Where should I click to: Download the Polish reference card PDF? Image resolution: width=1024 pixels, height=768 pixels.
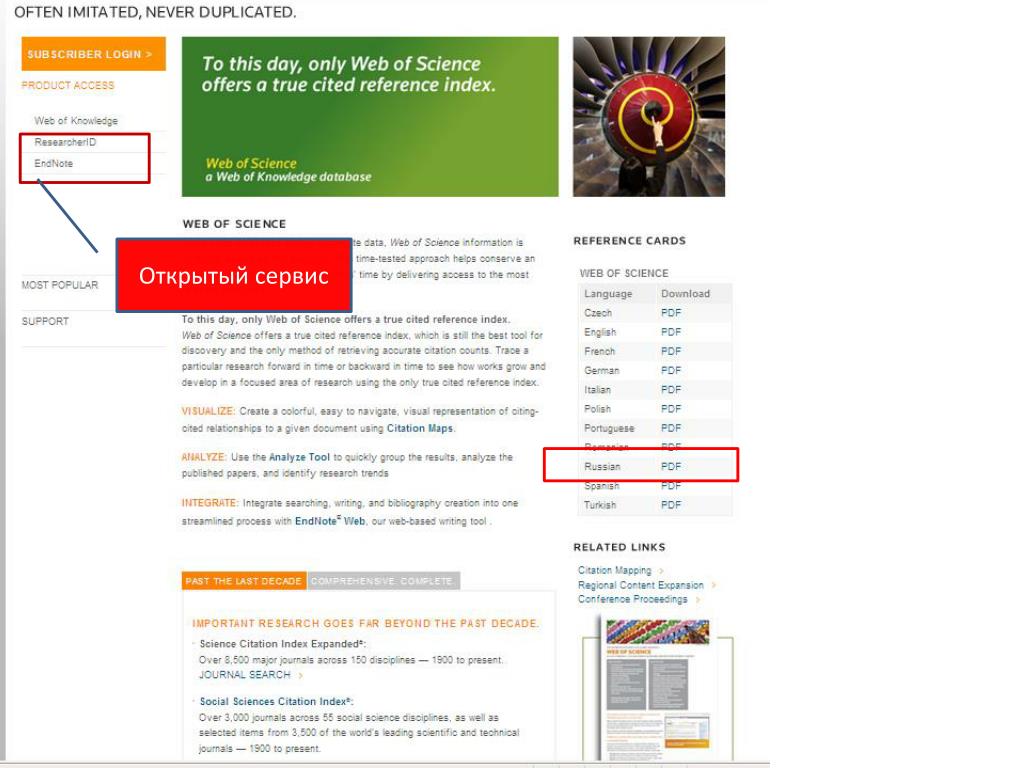click(x=671, y=409)
